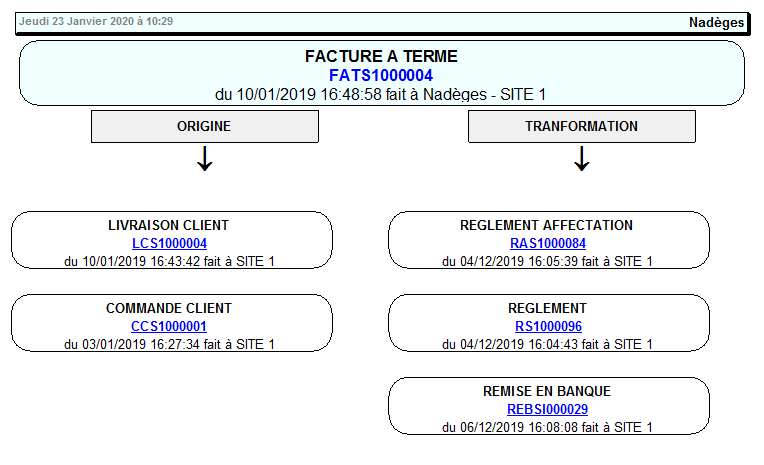The image size is (764, 465).
Task: Click the Nadèges label in the header bar
Action: coord(716,22)
